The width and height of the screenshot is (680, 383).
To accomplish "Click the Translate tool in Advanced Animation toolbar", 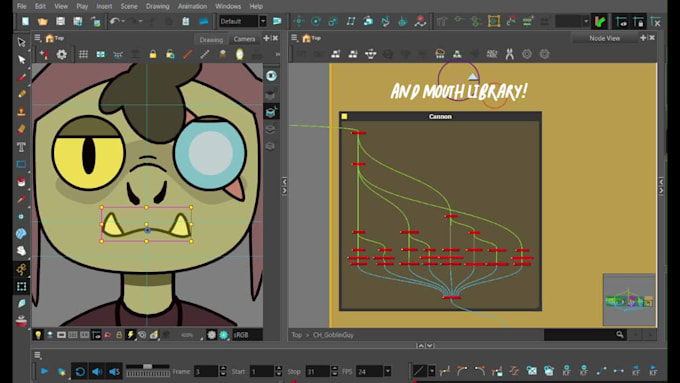I will click(x=299, y=21).
